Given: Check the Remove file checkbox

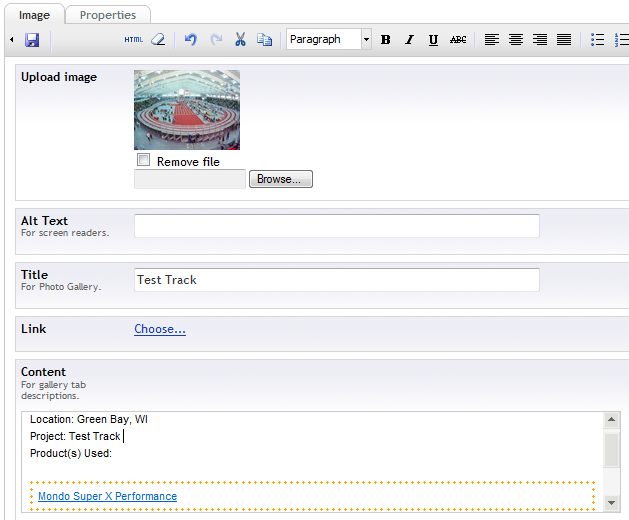Looking at the screenshot, I should pos(143,160).
